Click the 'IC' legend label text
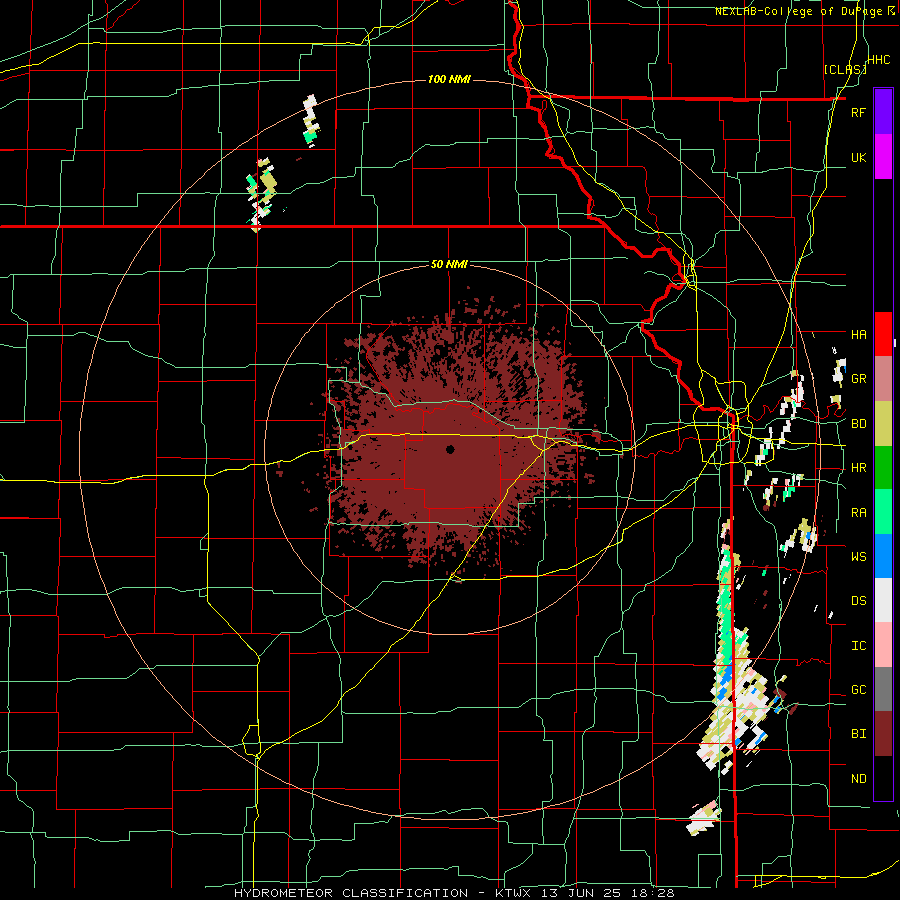 coord(858,646)
